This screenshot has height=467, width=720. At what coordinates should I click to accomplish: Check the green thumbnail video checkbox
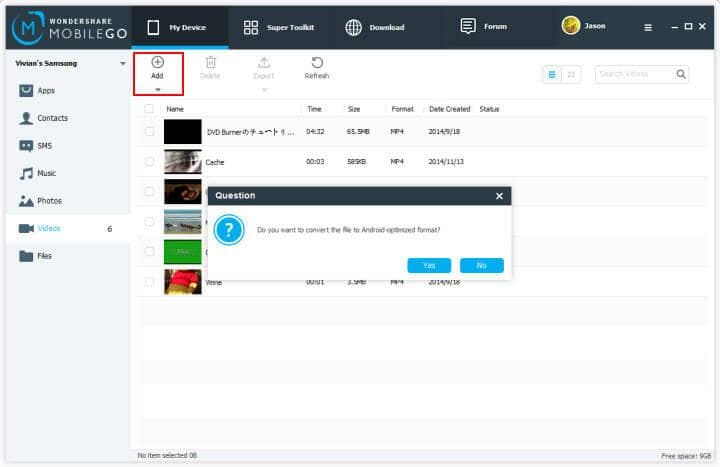[149, 252]
